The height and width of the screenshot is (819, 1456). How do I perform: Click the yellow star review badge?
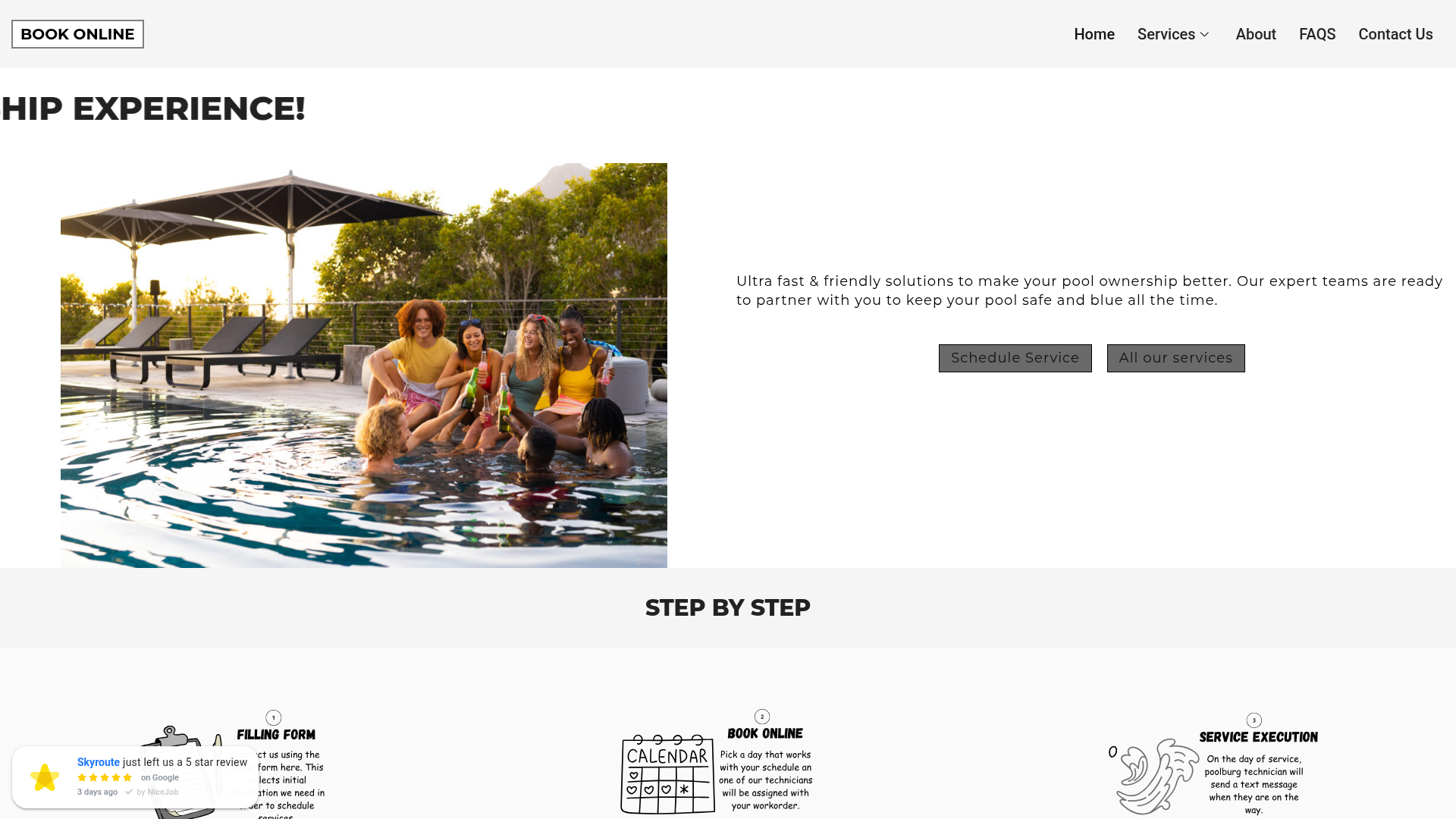tap(45, 777)
